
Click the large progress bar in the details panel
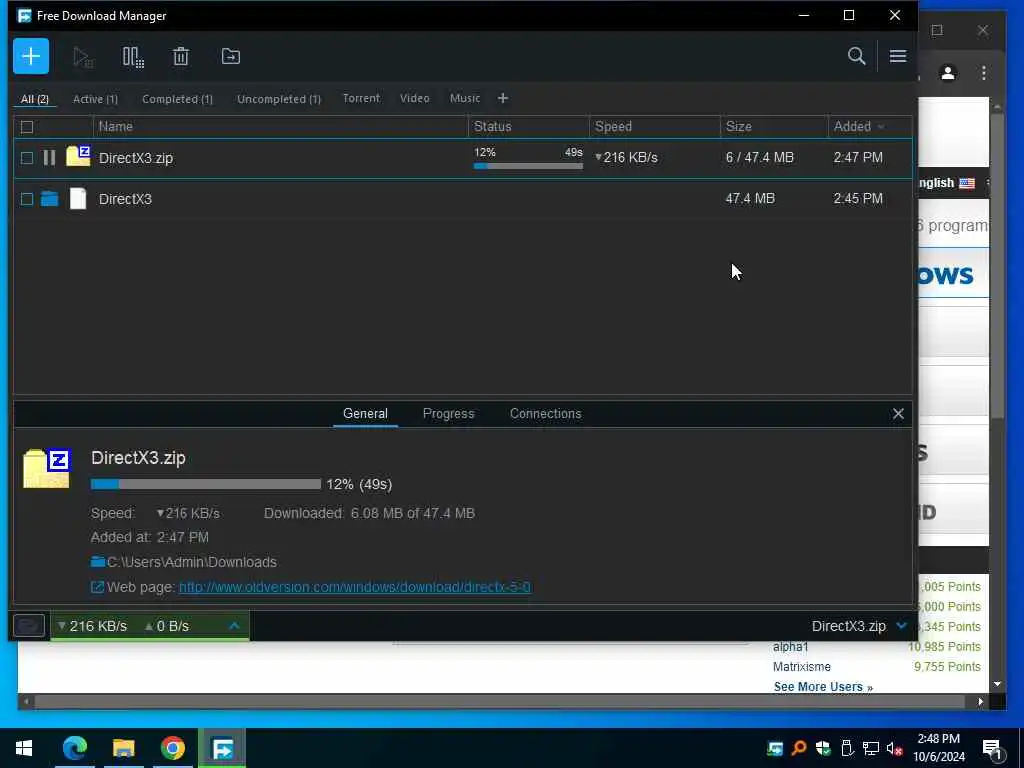tap(206, 484)
